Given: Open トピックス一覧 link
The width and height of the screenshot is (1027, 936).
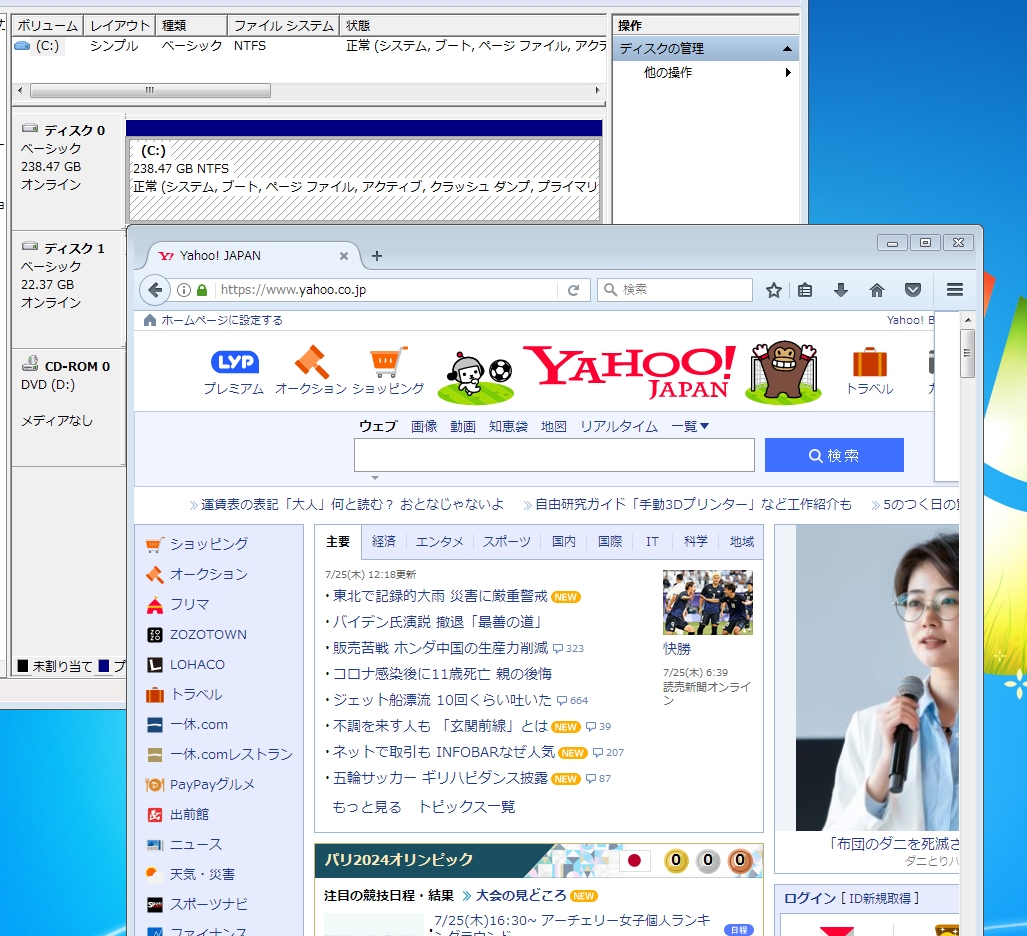Looking at the screenshot, I should (x=466, y=807).
